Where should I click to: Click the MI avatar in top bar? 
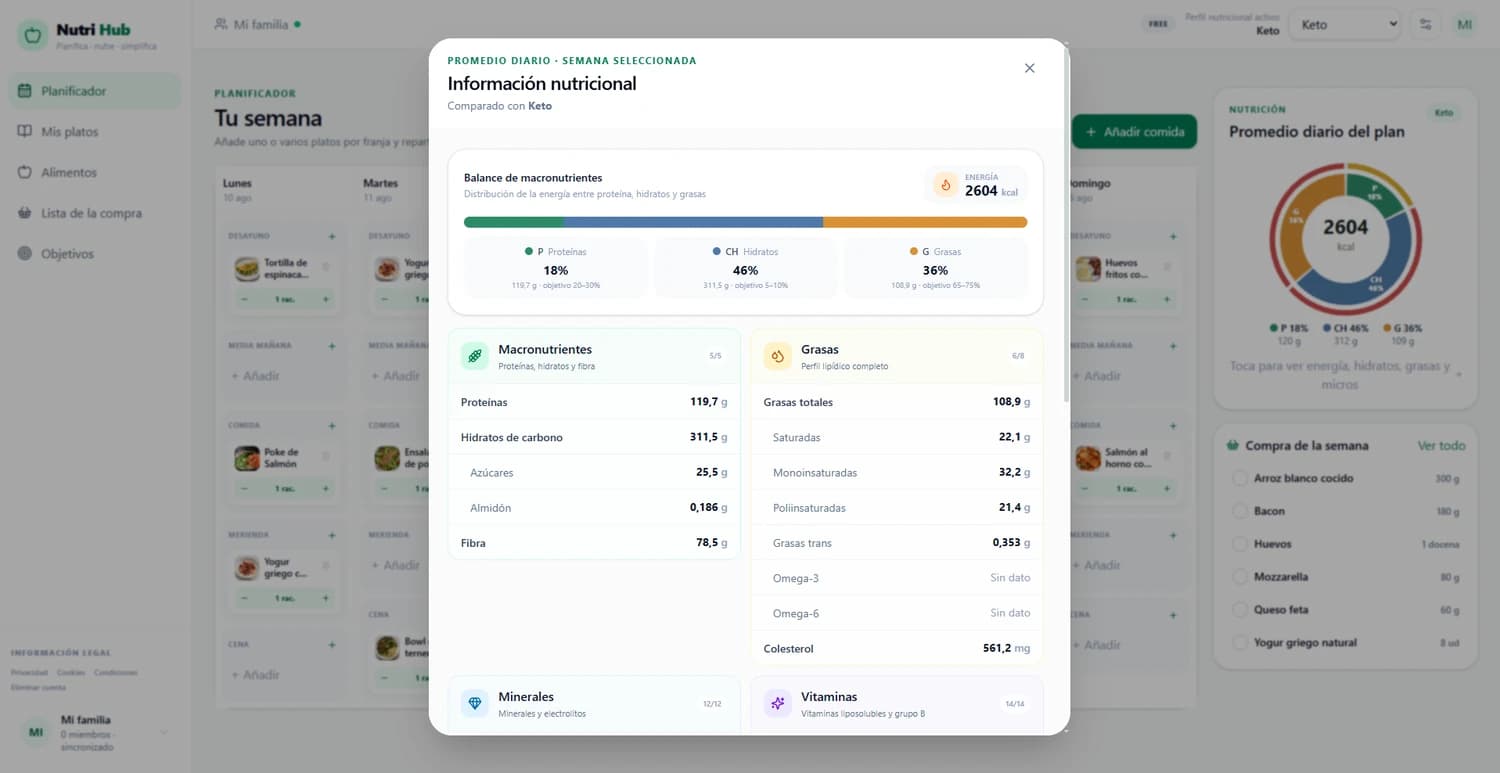point(1464,25)
